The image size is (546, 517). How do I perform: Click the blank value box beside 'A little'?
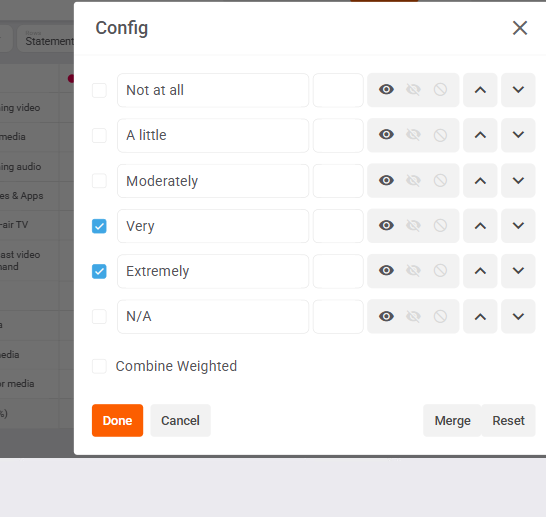tap(338, 135)
